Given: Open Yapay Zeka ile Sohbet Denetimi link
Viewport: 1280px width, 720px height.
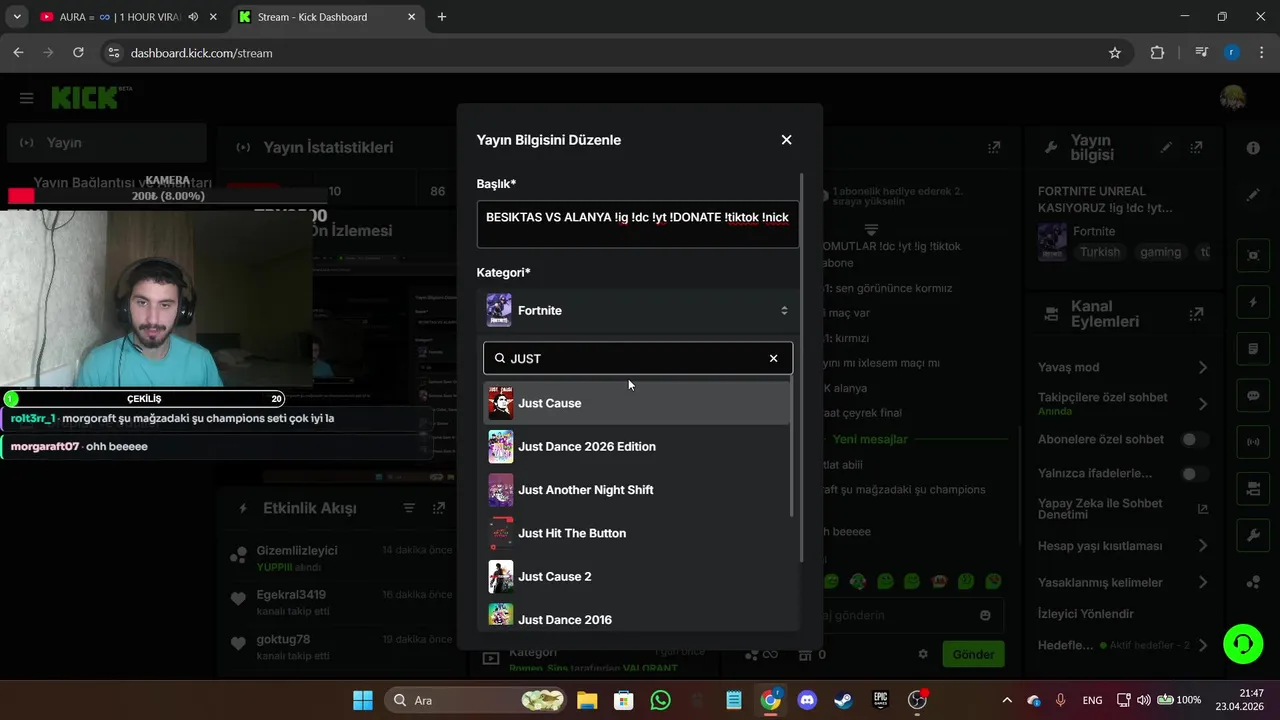Looking at the screenshot, I should point(1124,509).
